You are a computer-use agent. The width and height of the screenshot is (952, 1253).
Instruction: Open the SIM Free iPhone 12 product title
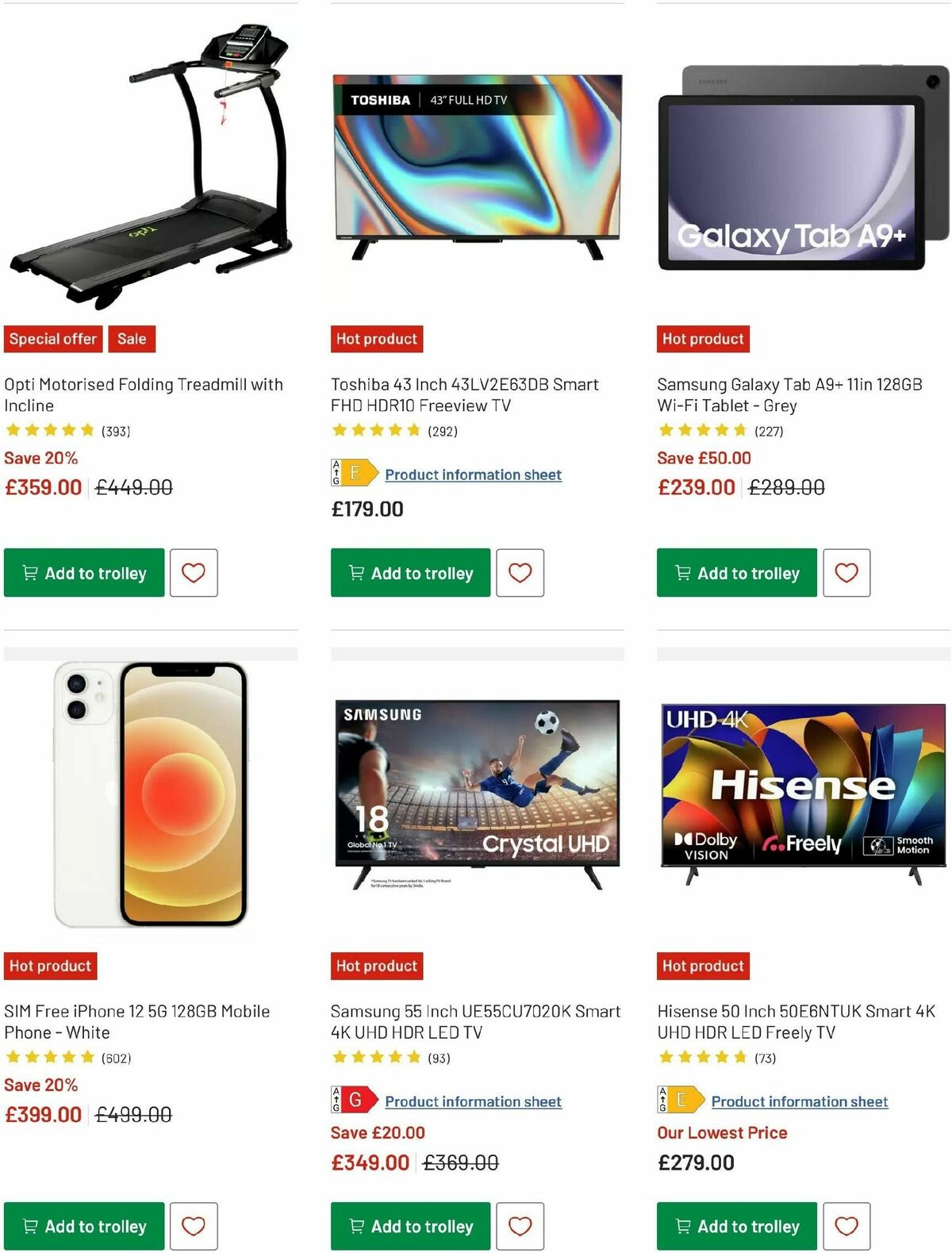[136, 1022]
